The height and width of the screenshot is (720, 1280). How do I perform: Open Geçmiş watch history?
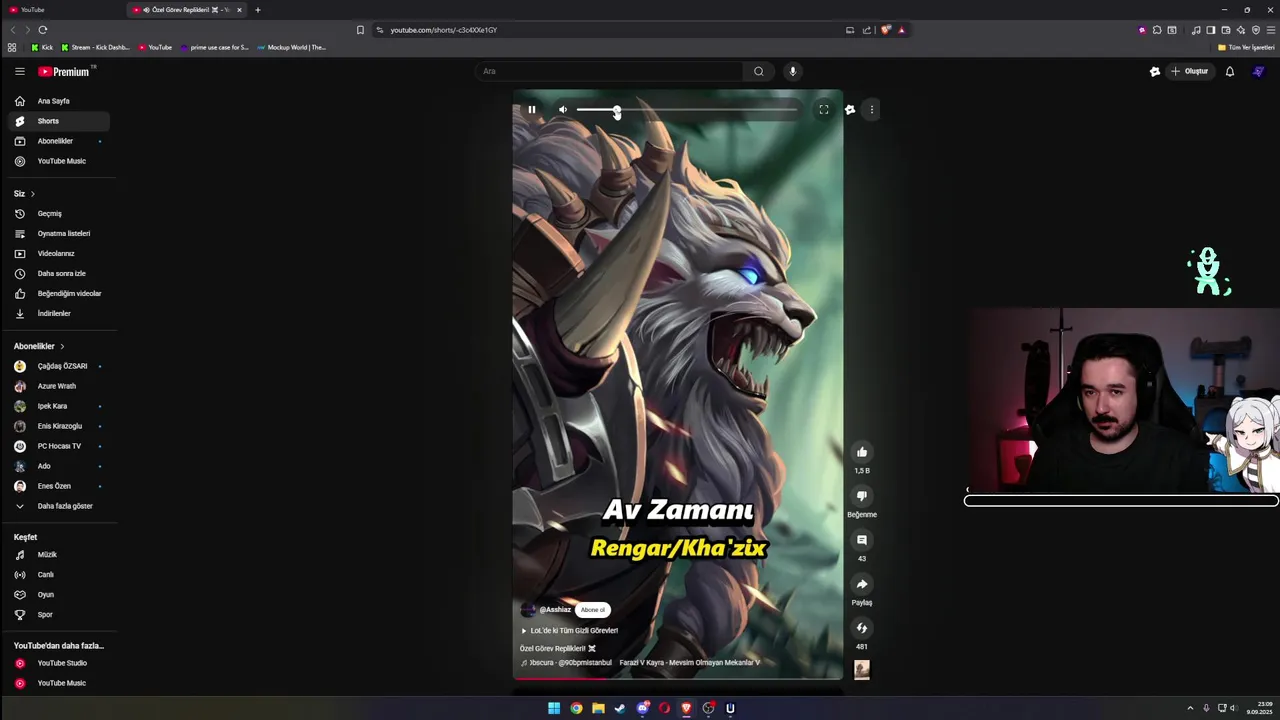click(x=59, y=214)
